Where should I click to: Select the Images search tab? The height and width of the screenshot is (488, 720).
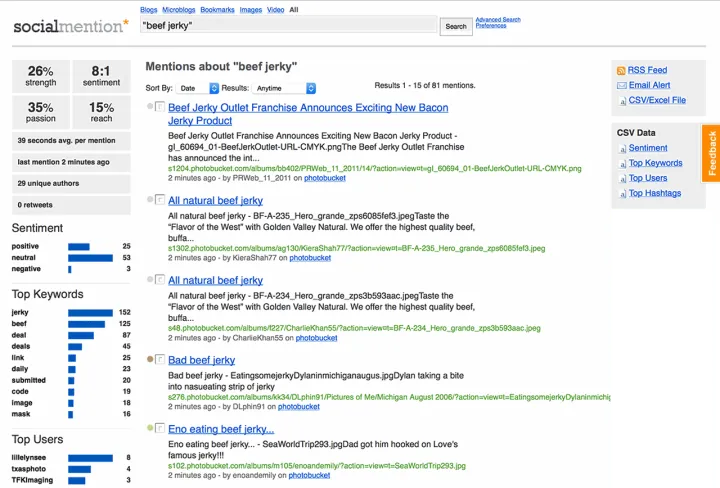[x=251, y=9]
